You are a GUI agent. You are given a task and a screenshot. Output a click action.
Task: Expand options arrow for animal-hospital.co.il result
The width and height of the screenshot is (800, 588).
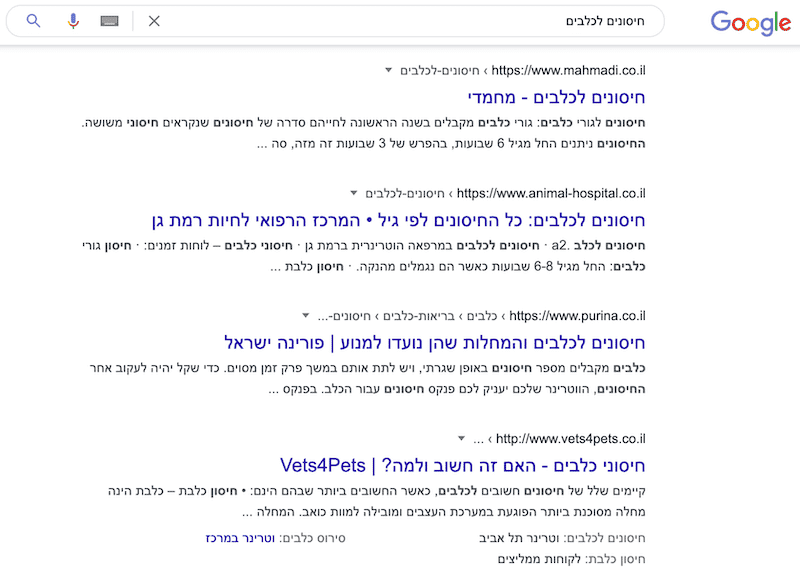point(354,193)
